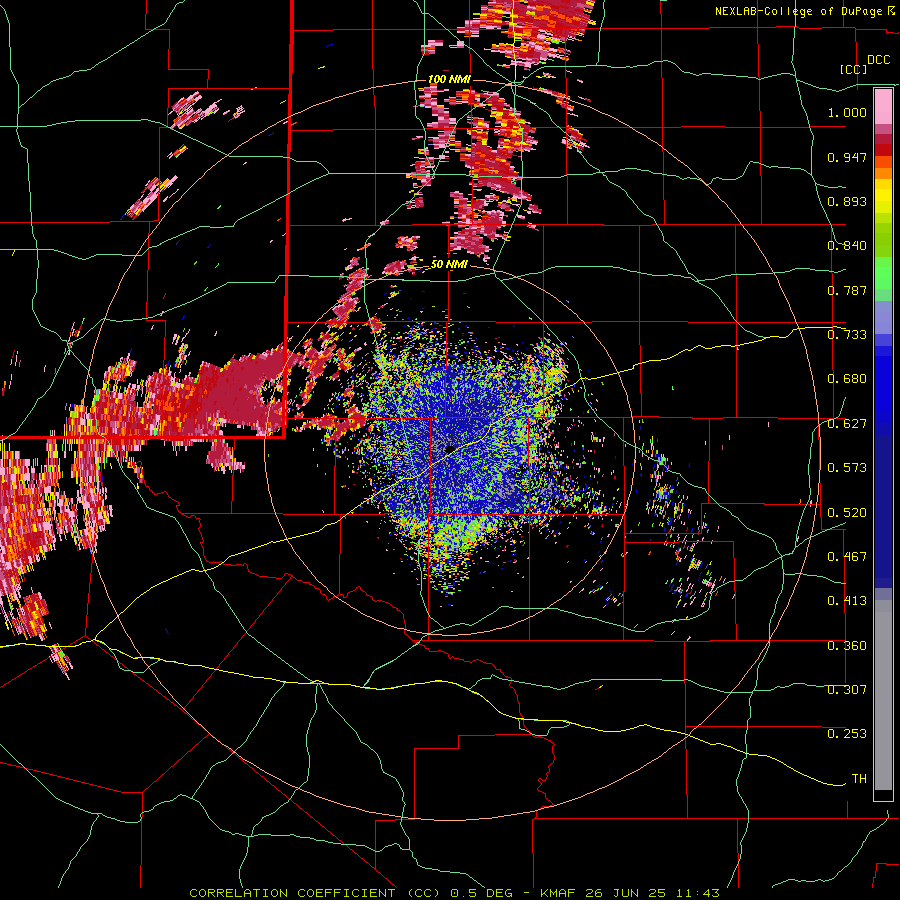The height and width of the screenshot is (900, 900).
Task: Click the Correlation Coefficient caption at bottom
Action: 454,893
